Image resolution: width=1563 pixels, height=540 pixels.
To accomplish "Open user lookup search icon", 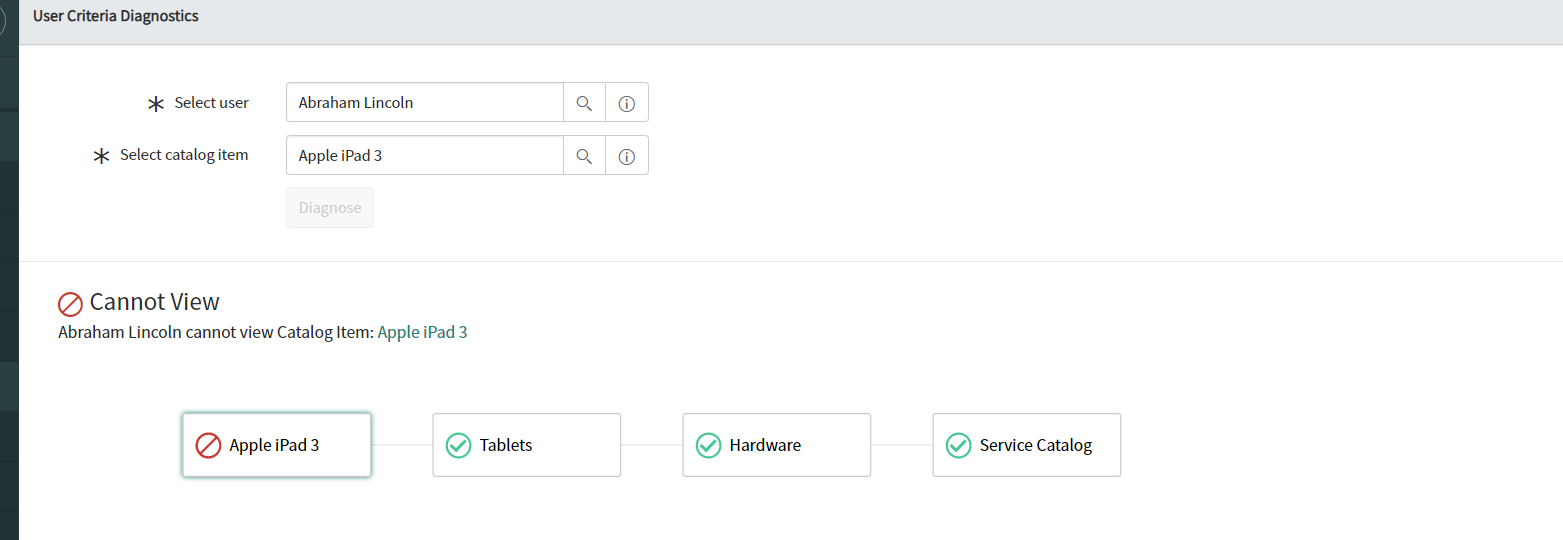I will coord(585,102).
